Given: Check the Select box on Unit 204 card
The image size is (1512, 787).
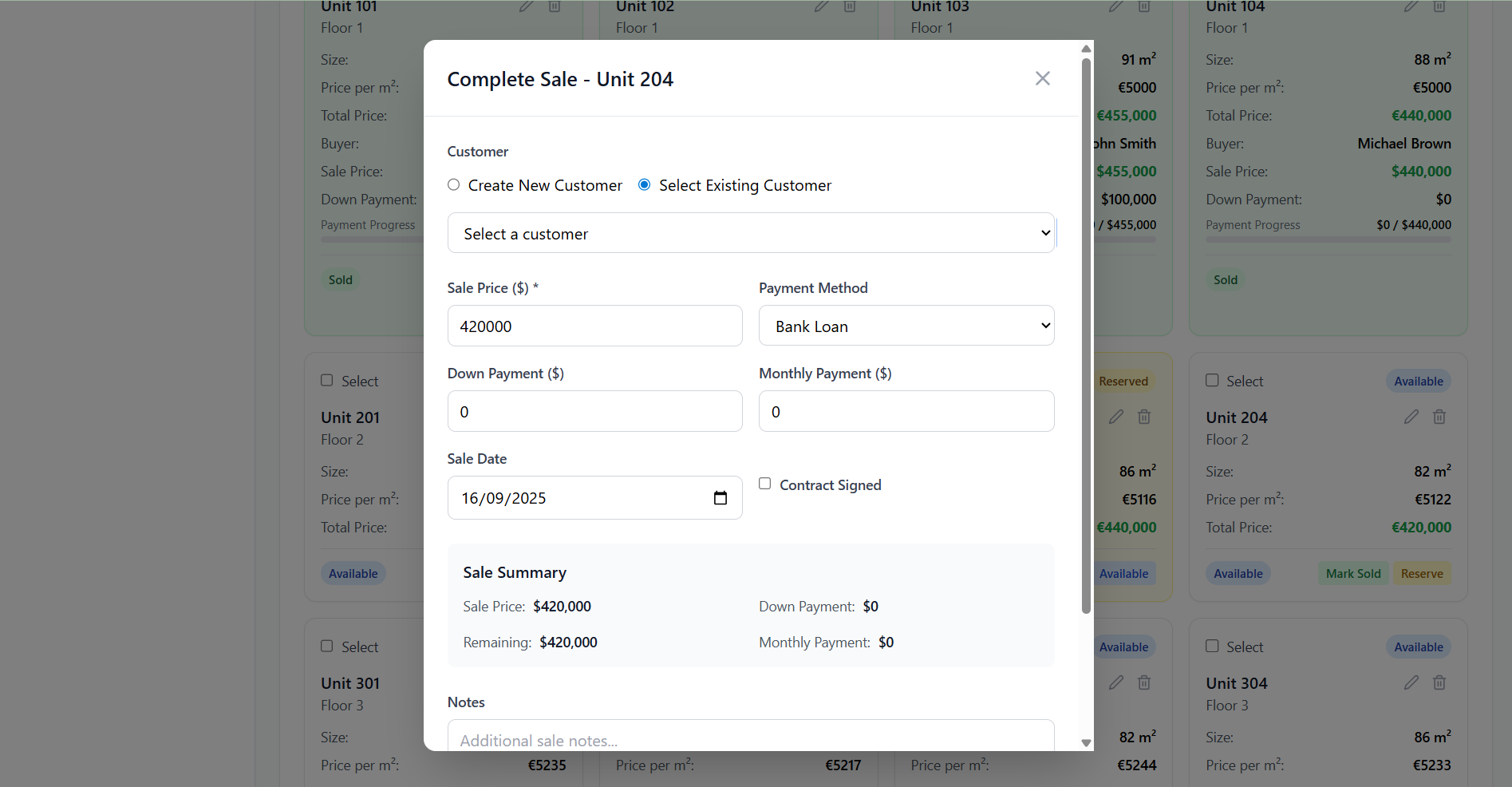Looking at the screenshot, I should coord(1212,381).
